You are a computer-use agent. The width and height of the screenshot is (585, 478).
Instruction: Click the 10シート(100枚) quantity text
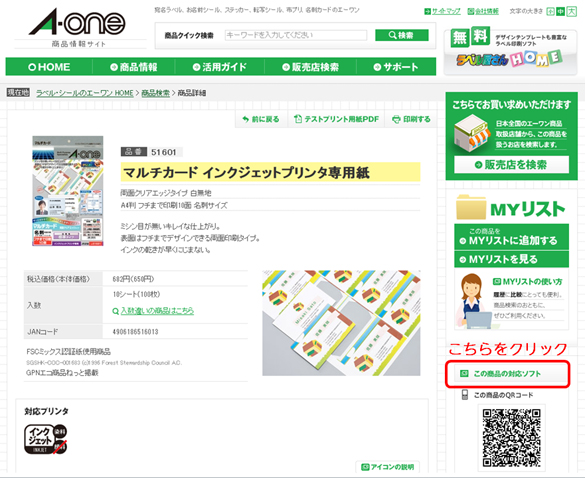[136, 294]
